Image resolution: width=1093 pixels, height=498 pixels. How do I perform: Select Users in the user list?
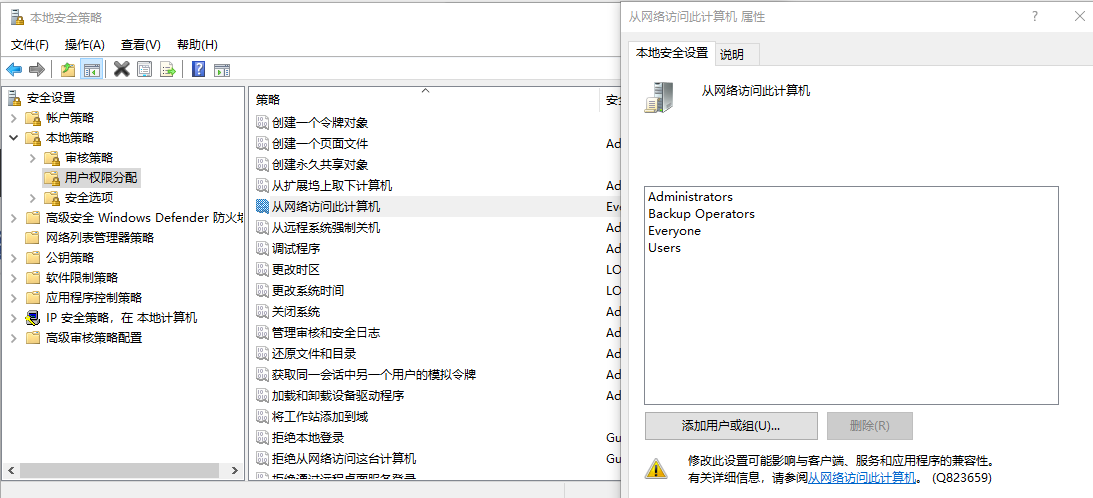click(664, 248)
